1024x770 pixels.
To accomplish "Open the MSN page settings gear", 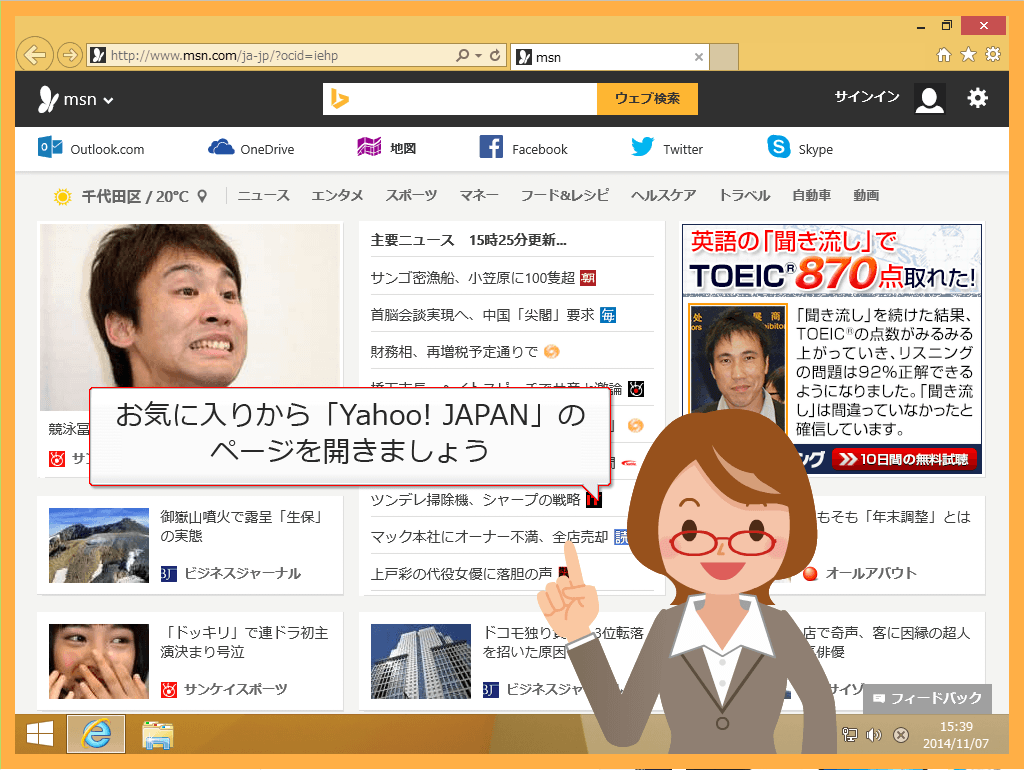I will tap(977, 98).
